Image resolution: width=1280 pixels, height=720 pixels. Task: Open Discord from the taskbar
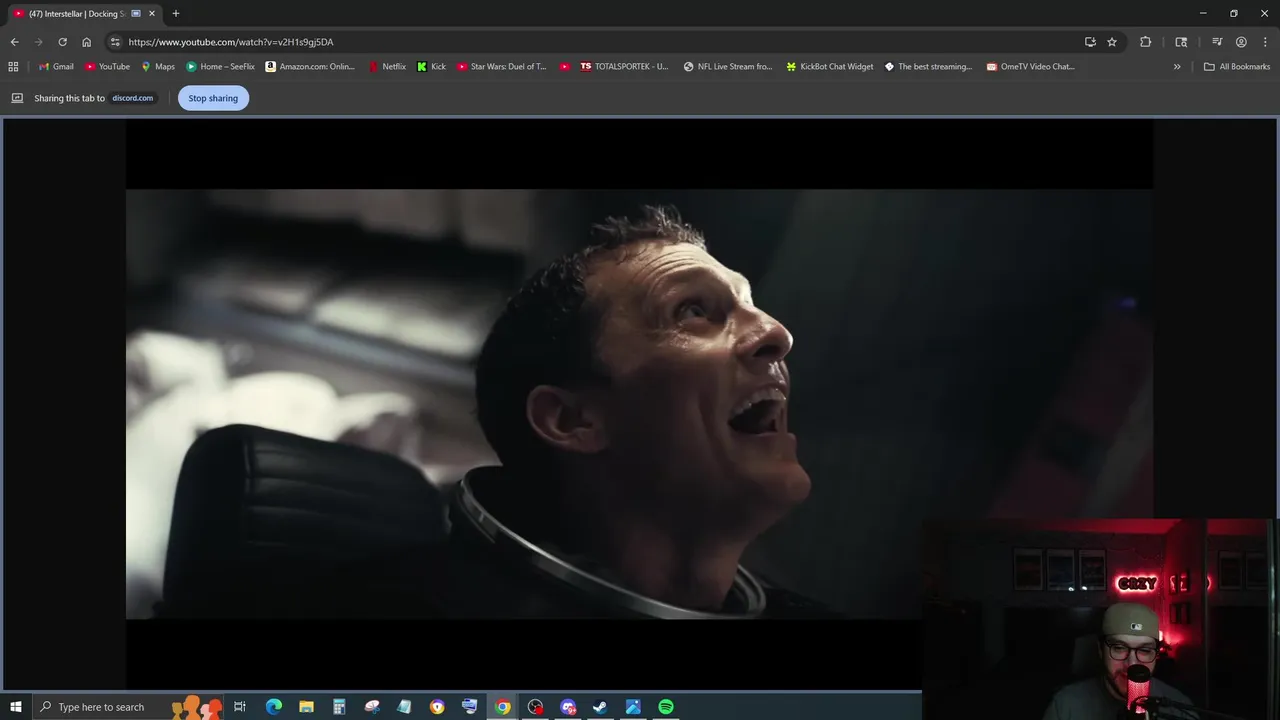click(568, 707)
